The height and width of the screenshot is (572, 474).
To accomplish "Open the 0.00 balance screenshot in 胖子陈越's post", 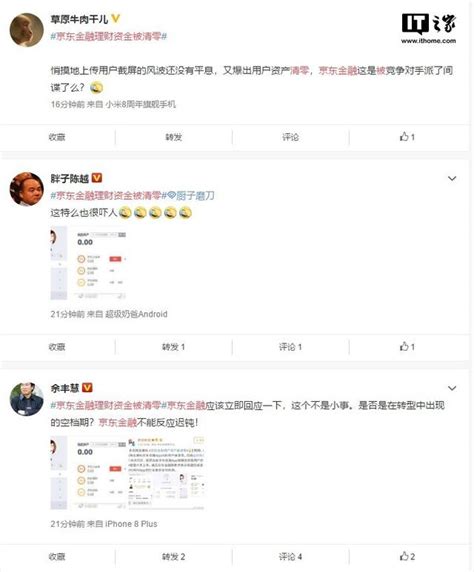I will tap(88, 263).
